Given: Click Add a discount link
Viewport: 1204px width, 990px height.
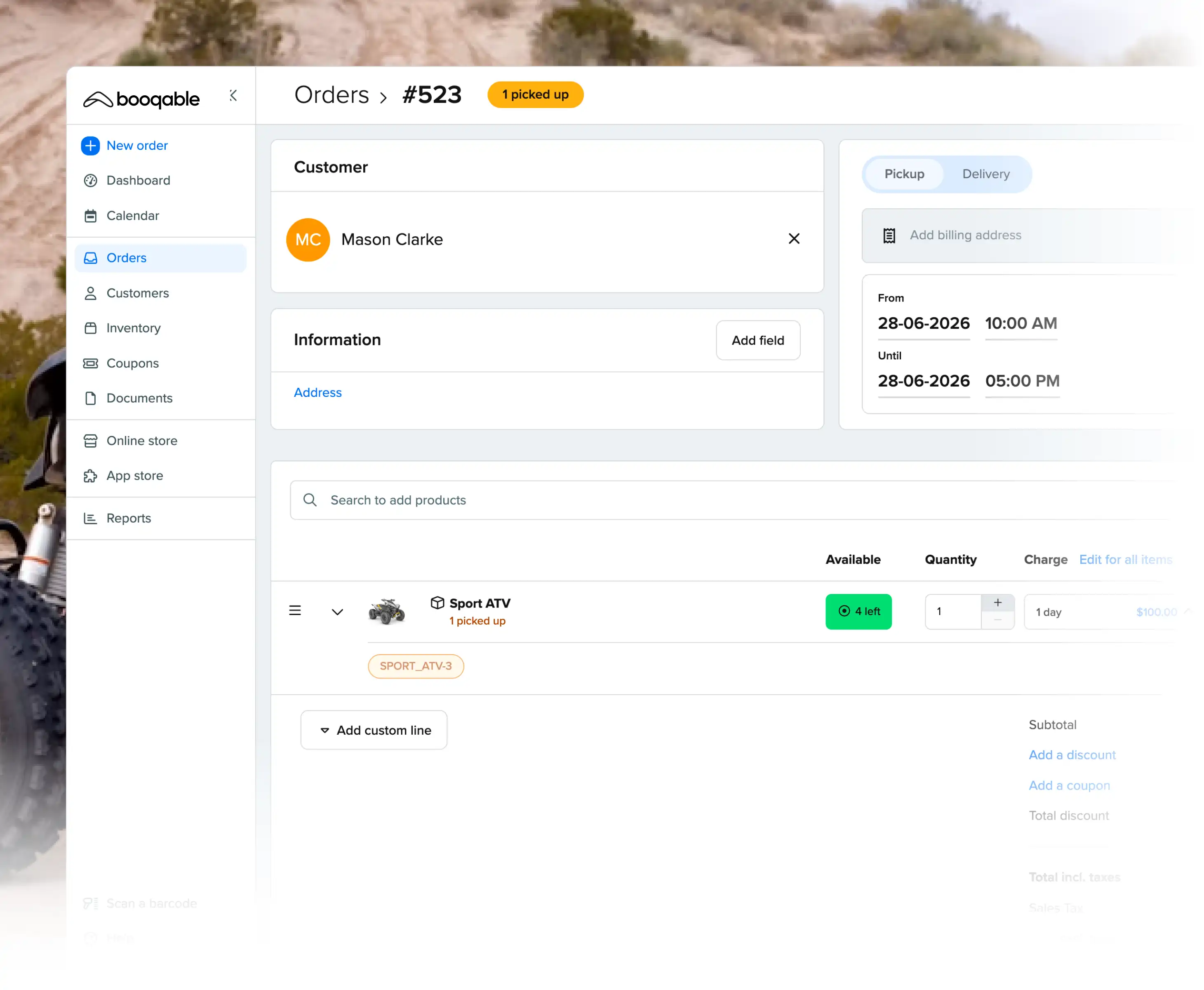Looking at the screenshot, I should coord(1072,755).
